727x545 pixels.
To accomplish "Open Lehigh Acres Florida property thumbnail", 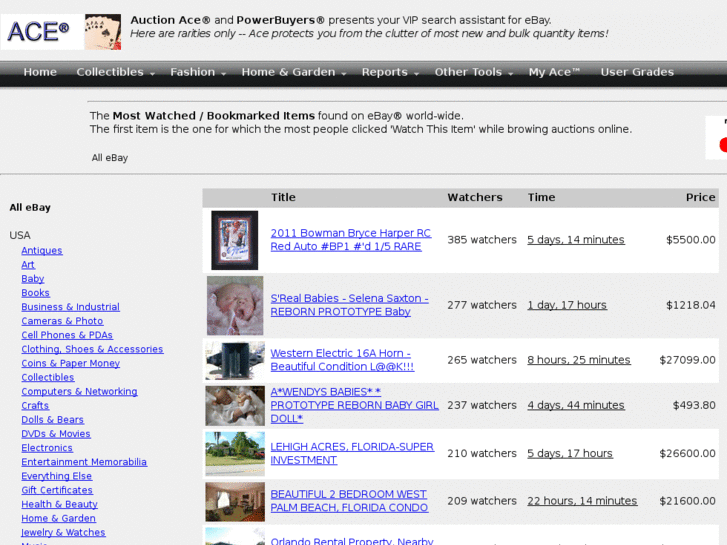I will pos(235,454).
